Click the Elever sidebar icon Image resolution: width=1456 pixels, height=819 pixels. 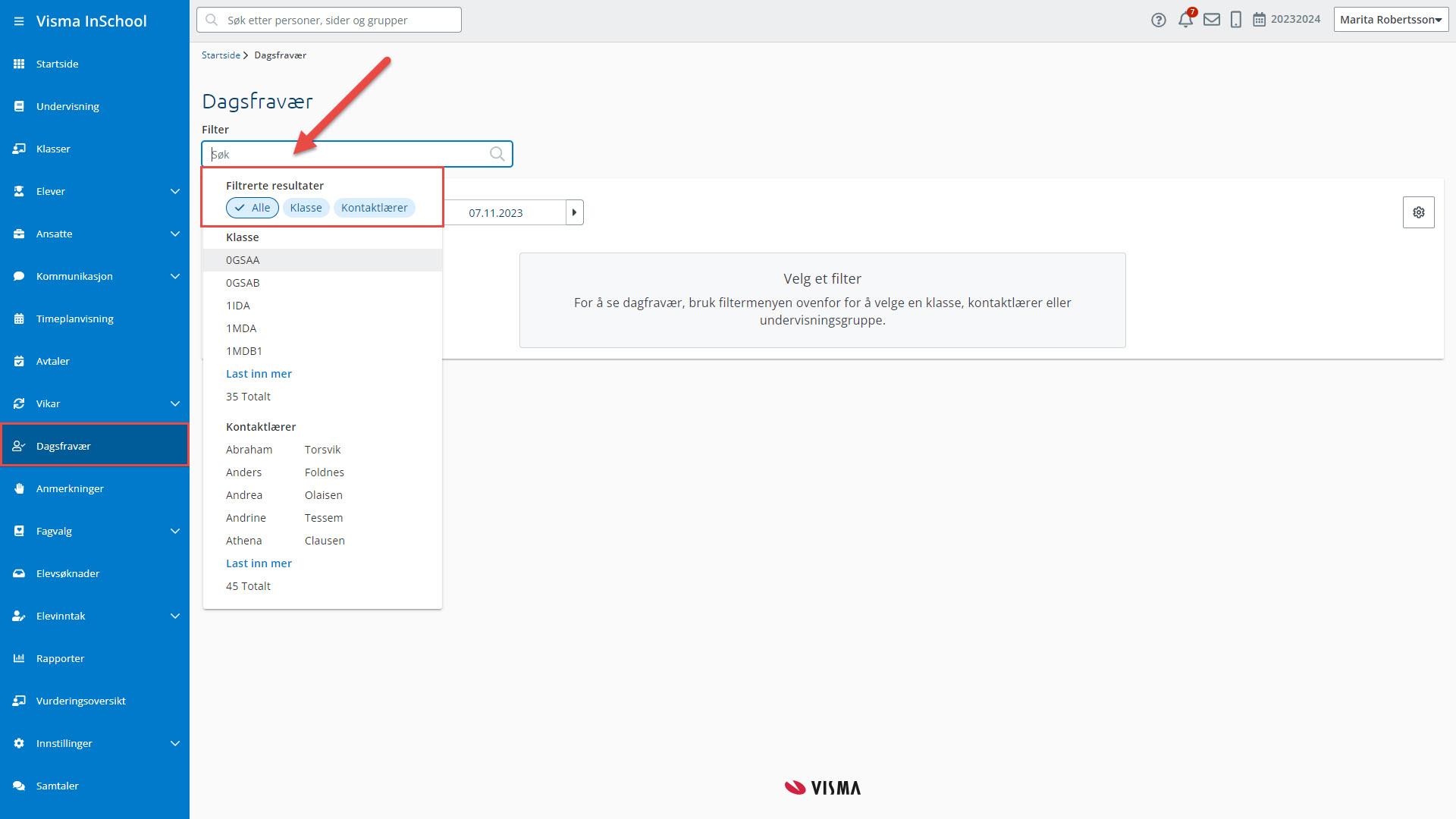click(19, 191)
